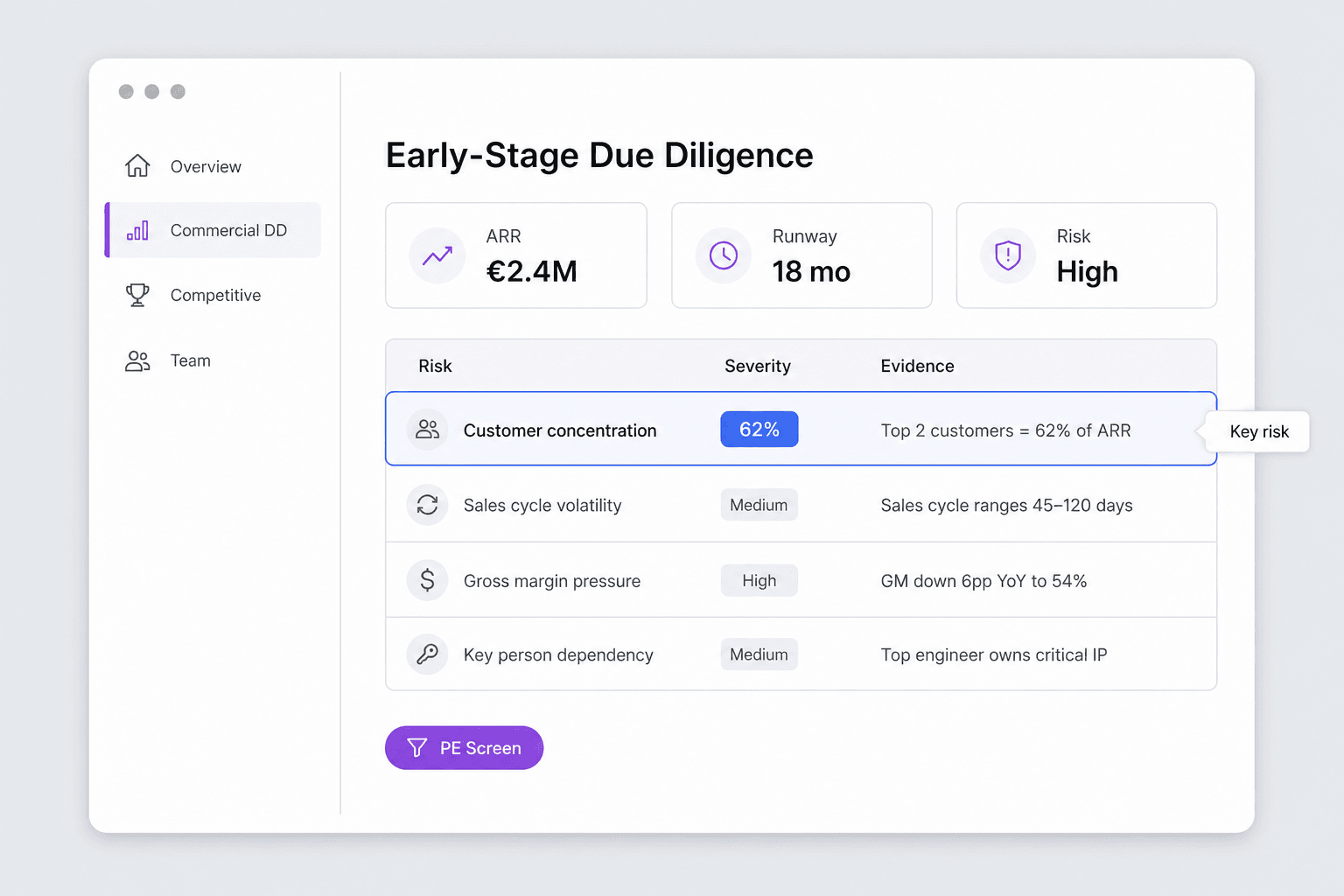
Task: Click the ARR trend arrow icon
Action: pyautogui.click(x=437, y=255)
